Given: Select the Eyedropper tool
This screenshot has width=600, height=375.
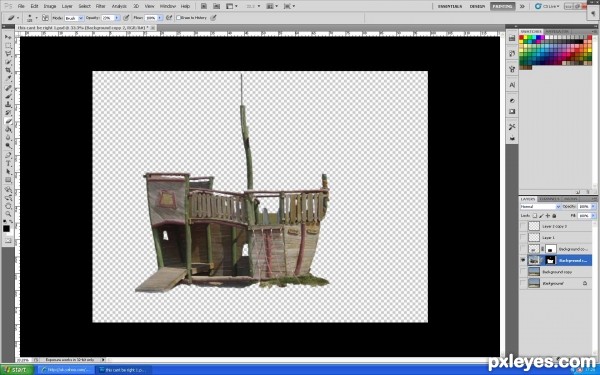Looking at the screenshot, I should pos(8,78).
